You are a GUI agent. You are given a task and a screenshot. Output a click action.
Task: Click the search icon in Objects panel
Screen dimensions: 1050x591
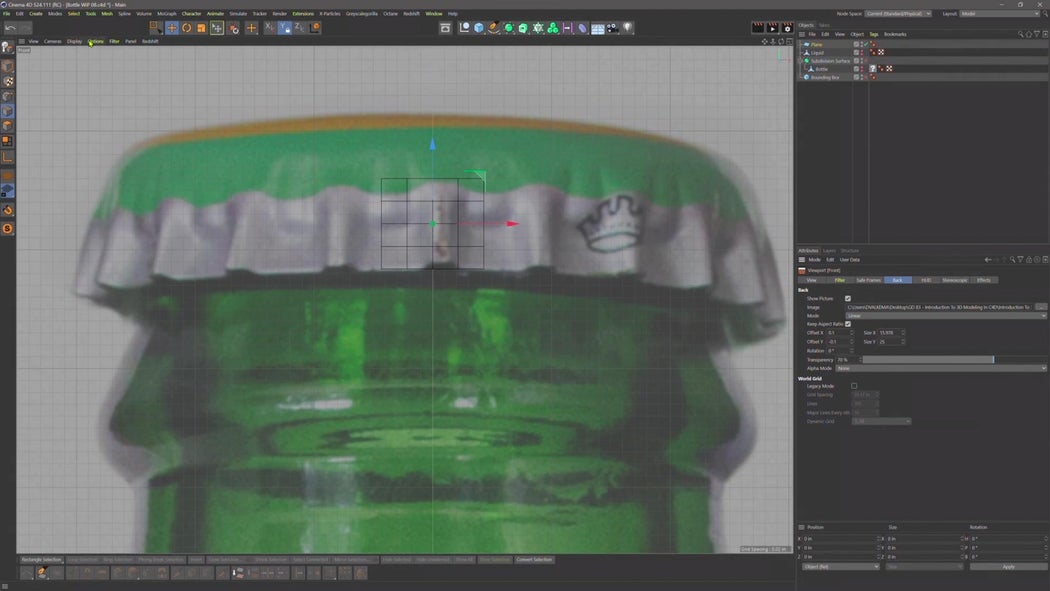point(1021,34)
